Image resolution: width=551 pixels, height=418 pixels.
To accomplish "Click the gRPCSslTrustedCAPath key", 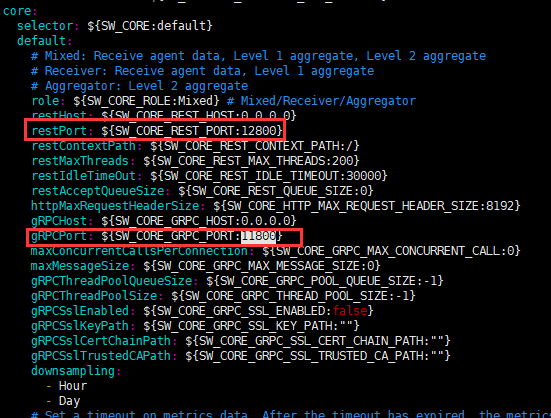I will coord(101,356).
